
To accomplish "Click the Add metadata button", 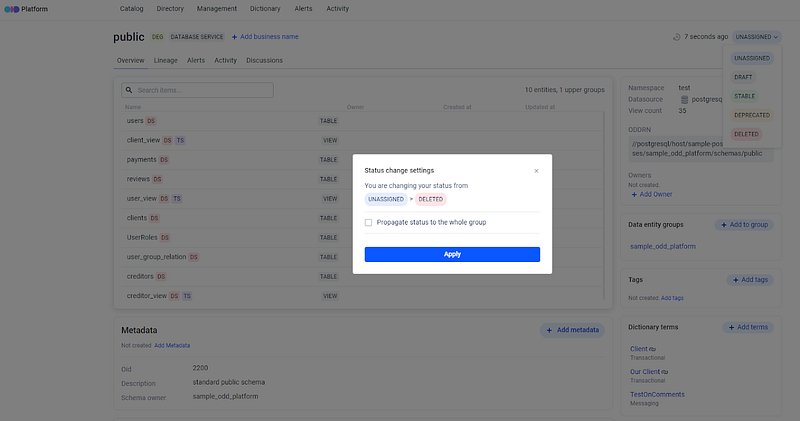I will click(572, 330).
